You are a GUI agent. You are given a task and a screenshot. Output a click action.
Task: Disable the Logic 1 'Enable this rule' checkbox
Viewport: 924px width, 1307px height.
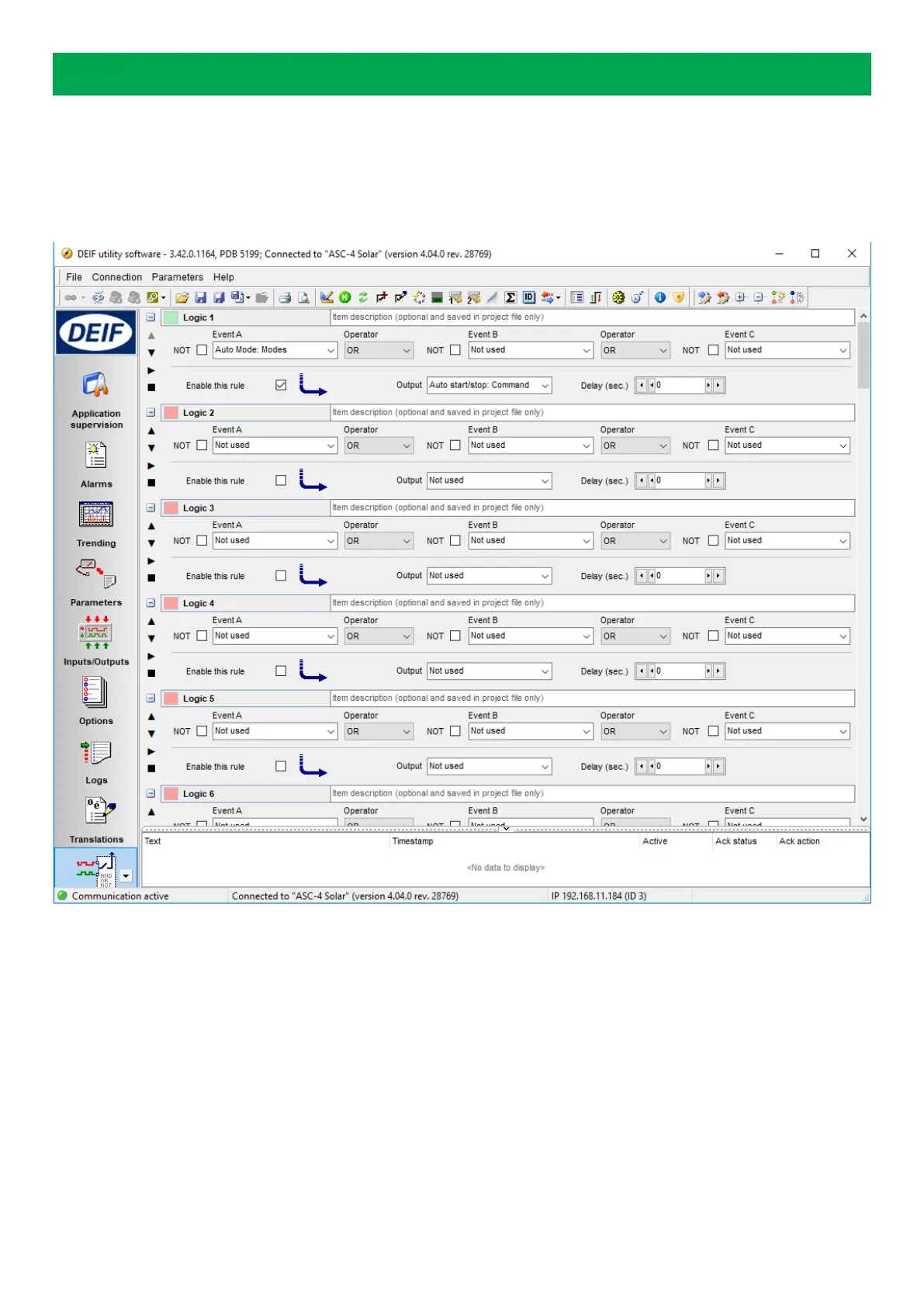[x=281, y=386]
